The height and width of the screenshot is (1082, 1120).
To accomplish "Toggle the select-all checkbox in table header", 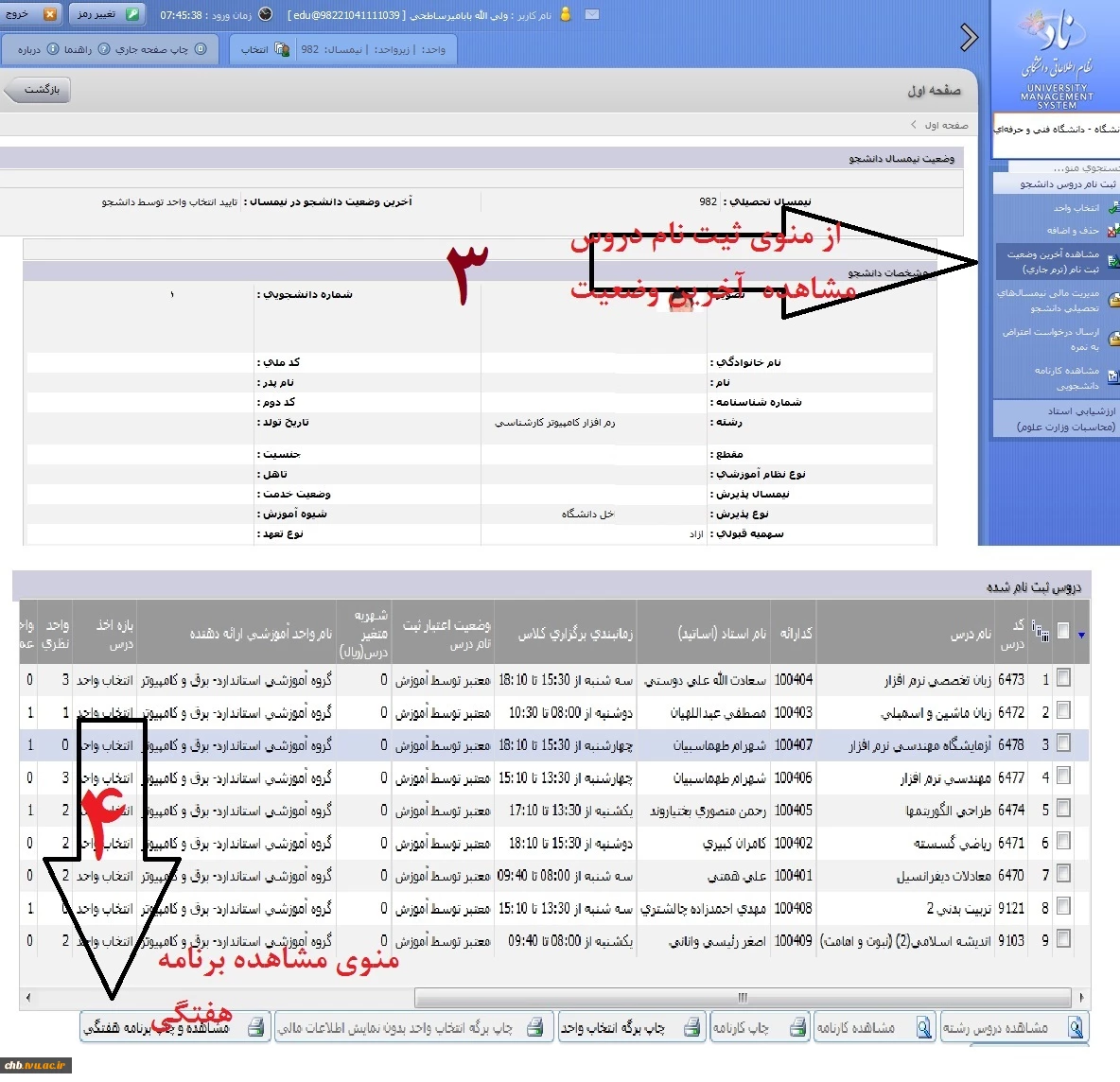I will coord(1063,631).
